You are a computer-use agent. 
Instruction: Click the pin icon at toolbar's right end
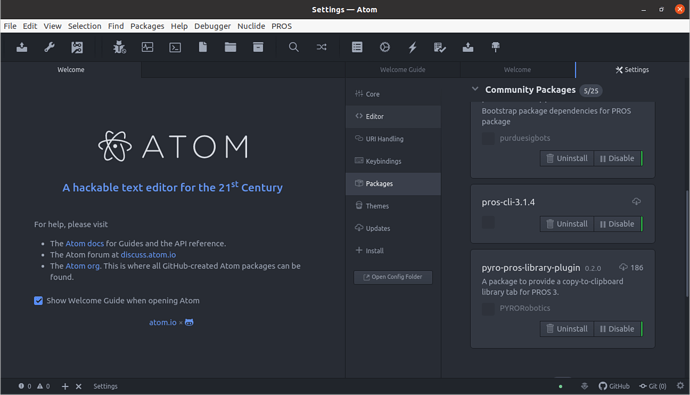point(495,47)
